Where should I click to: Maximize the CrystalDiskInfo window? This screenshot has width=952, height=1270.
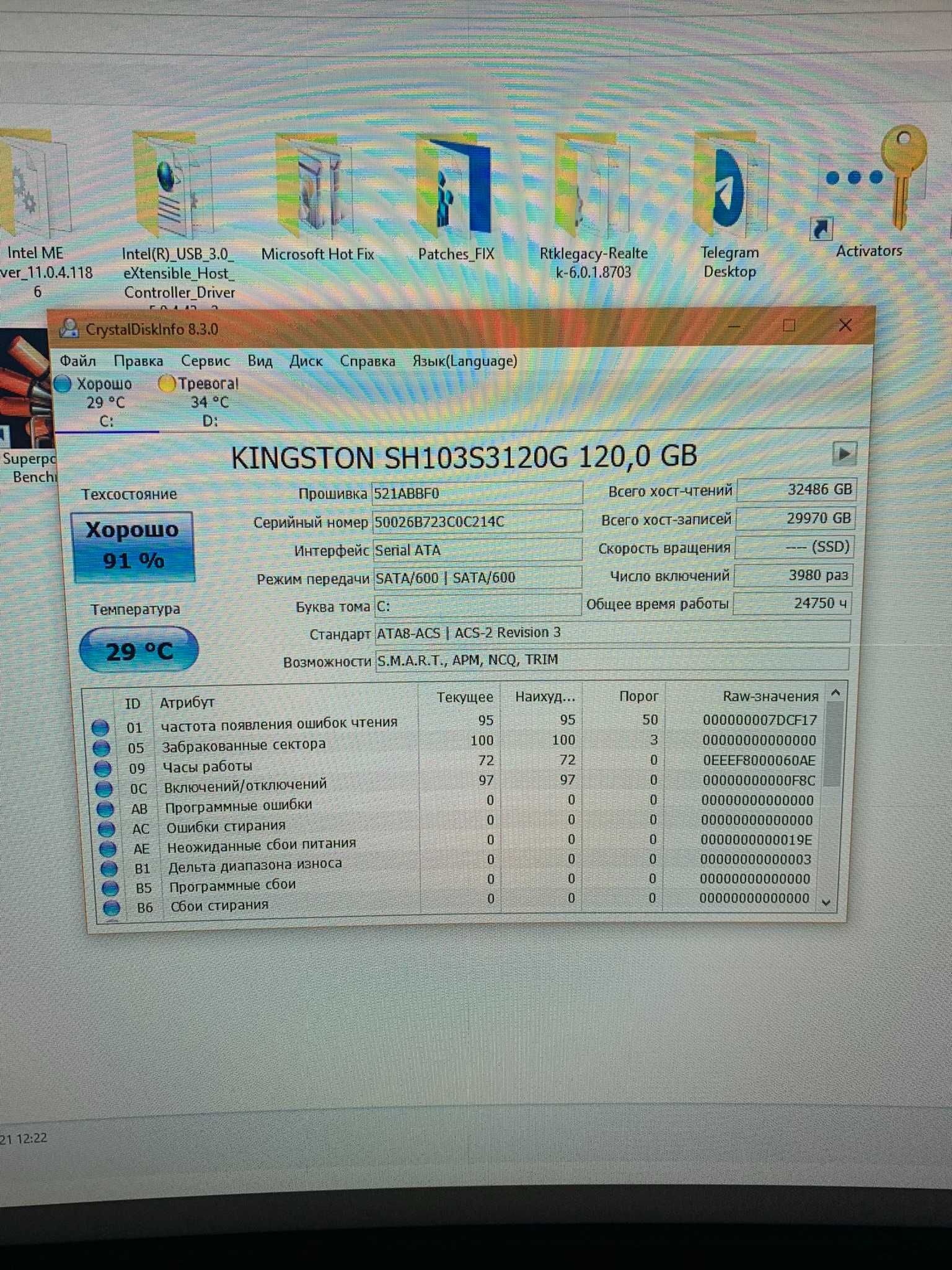789,325
